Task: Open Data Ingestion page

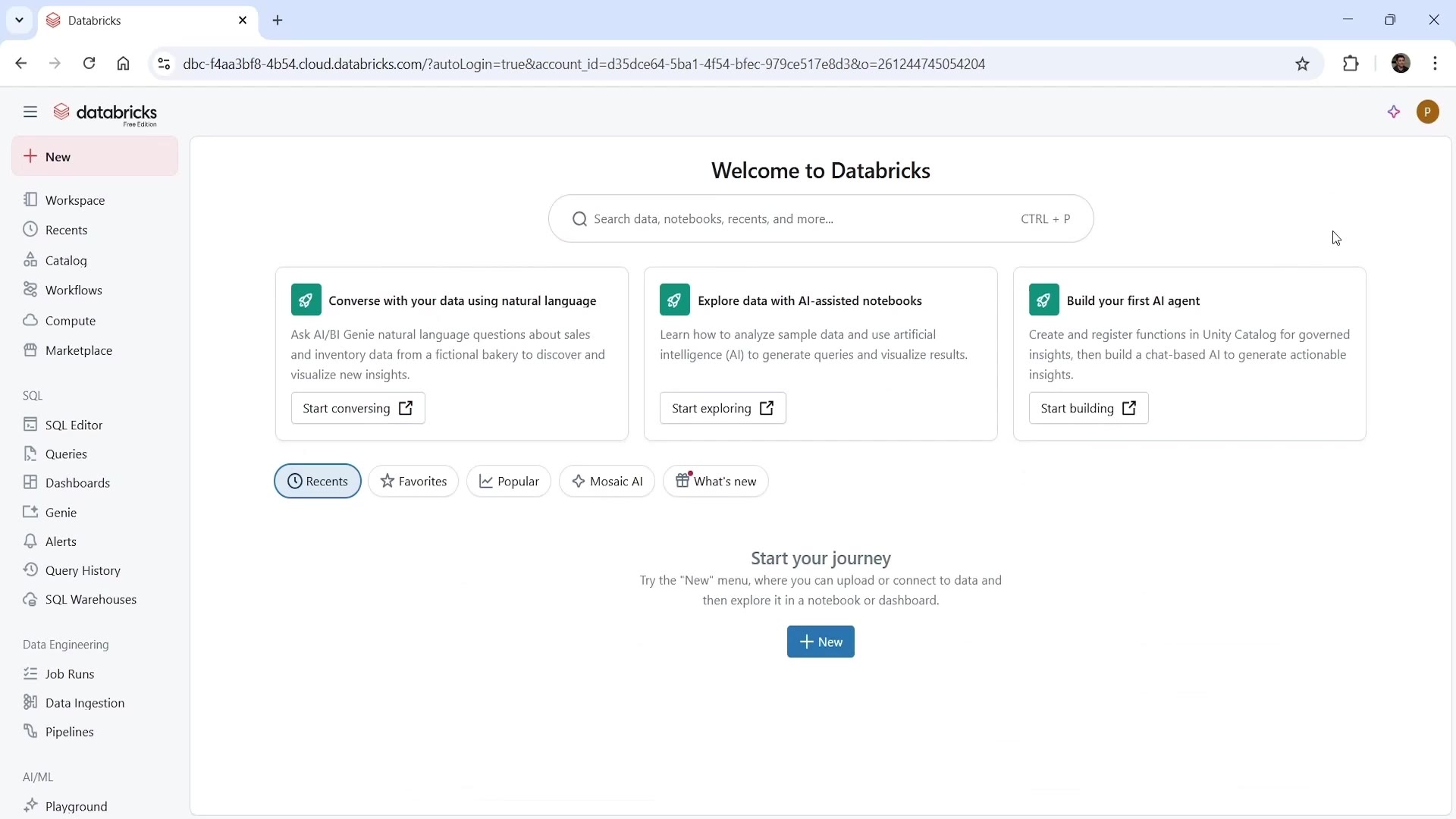Action: point(95,703)
